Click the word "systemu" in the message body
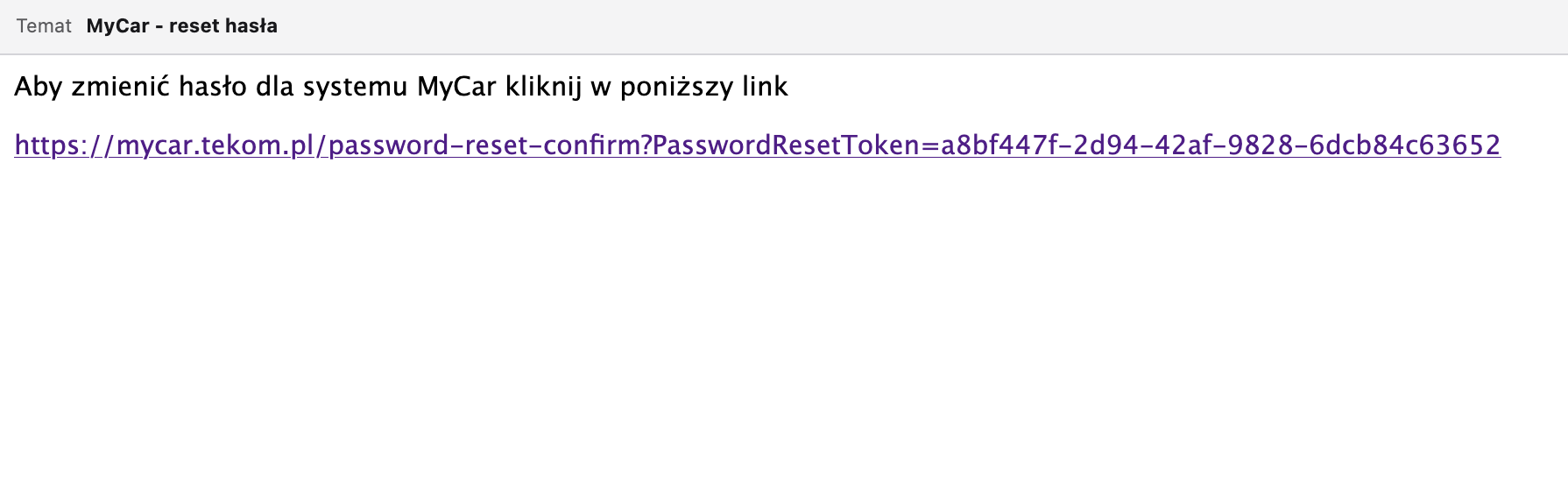1568x503 pixels. pos(356,87)
